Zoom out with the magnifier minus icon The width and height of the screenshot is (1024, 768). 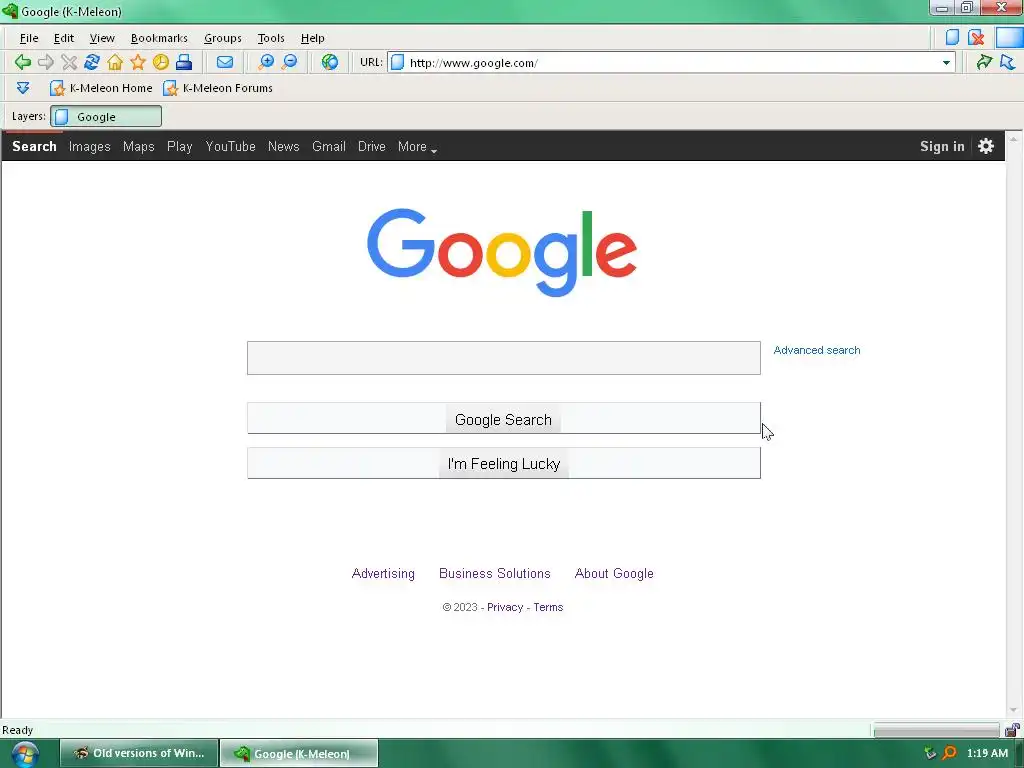coord(289,62)
